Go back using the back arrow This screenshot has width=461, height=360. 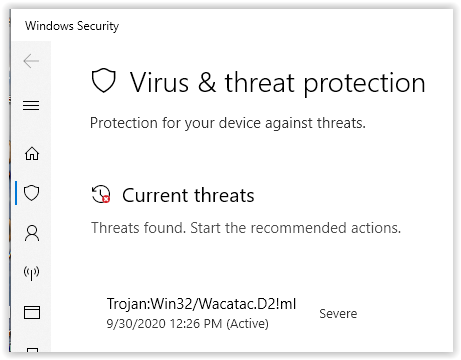[x=31, y=61]
